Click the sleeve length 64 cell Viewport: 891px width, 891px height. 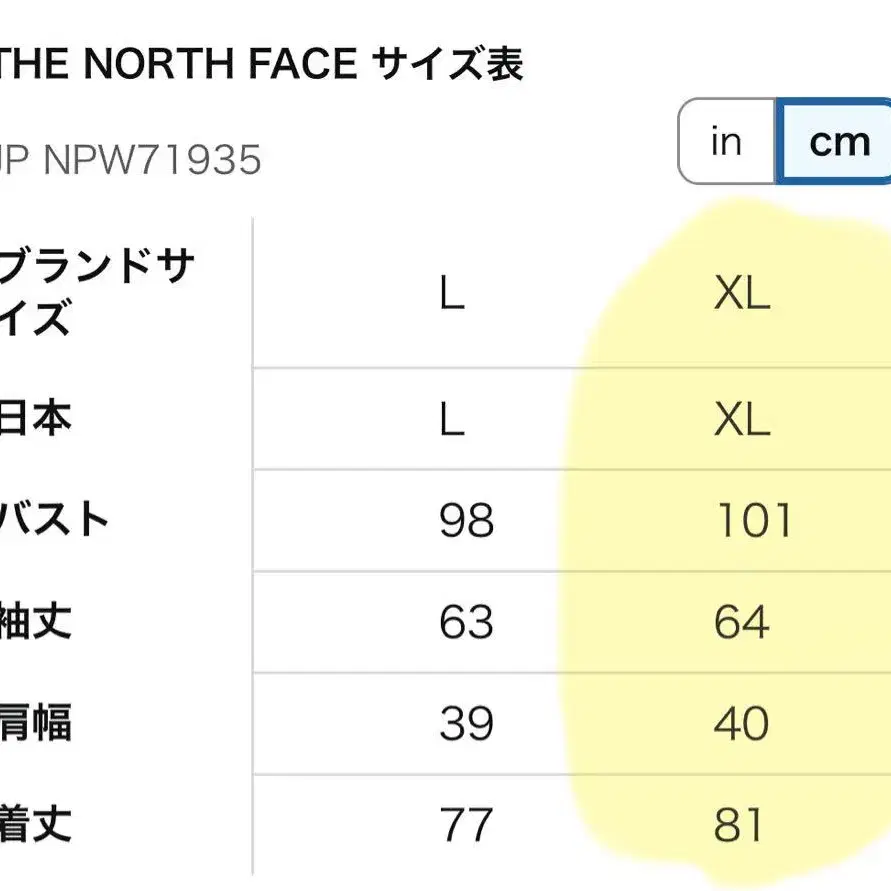tap(742, 623)
